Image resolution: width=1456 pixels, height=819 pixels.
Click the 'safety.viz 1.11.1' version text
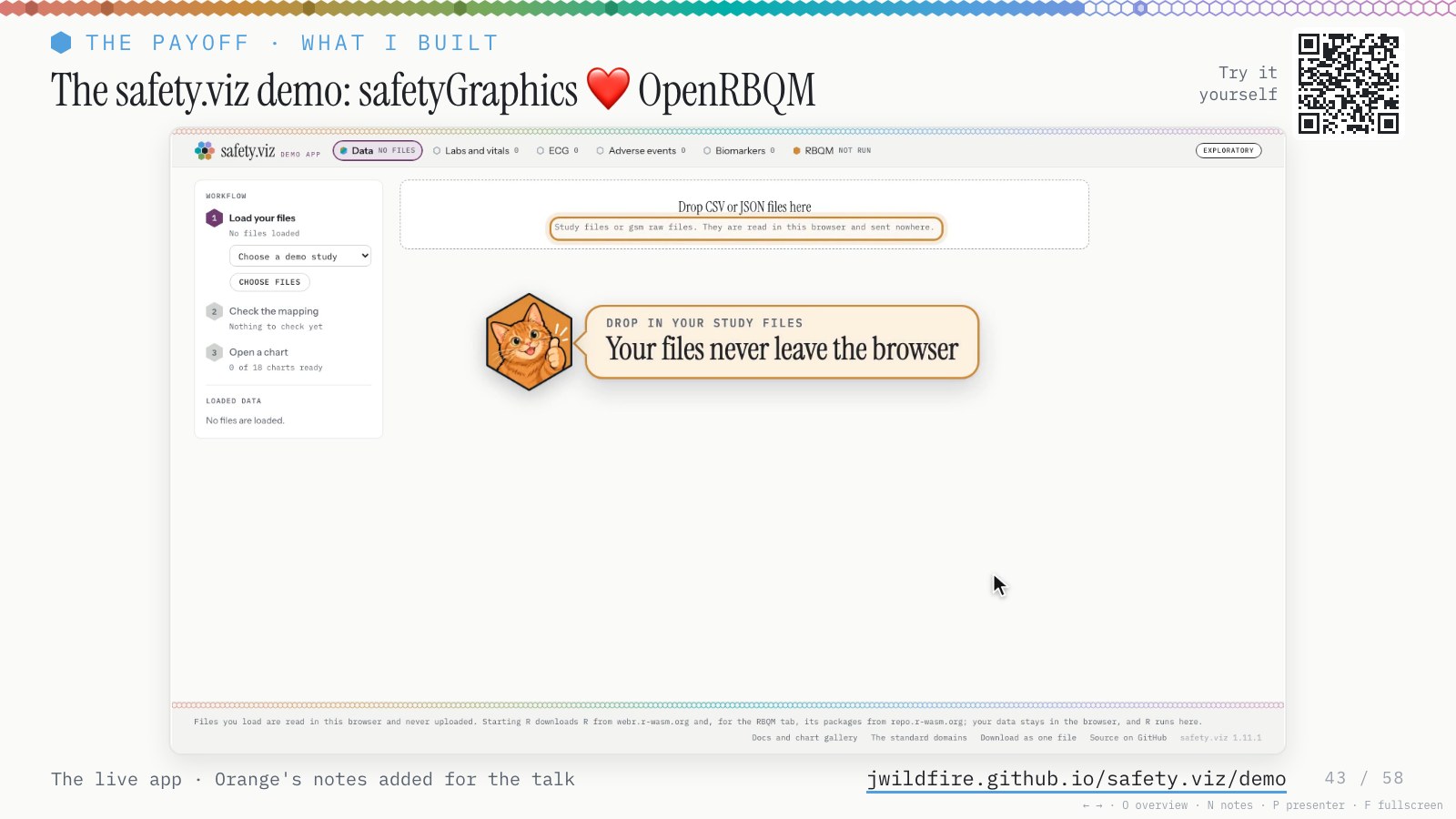[1220, 738]
